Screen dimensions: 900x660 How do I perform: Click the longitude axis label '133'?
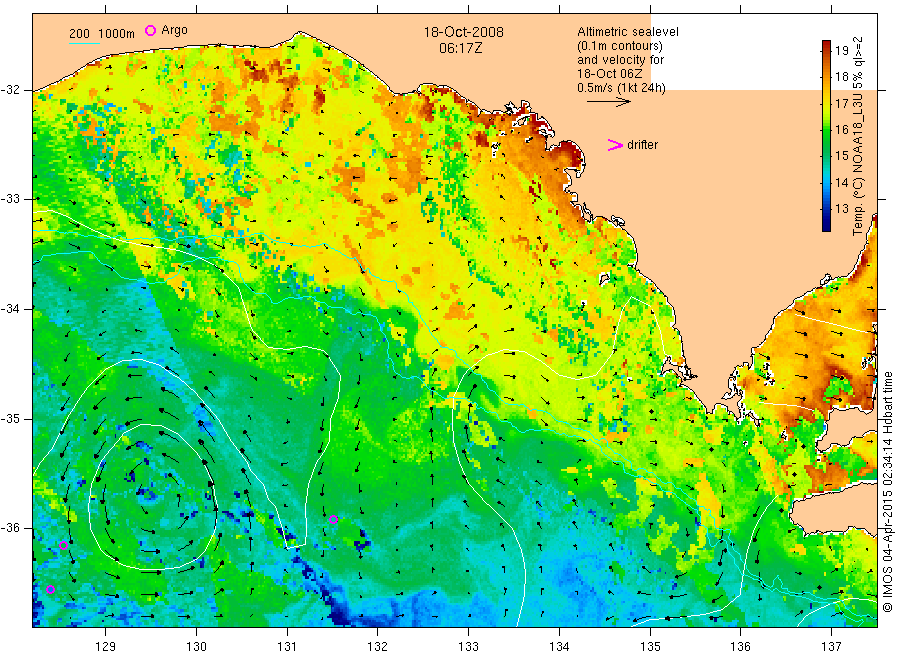click(x=468, y=647)
